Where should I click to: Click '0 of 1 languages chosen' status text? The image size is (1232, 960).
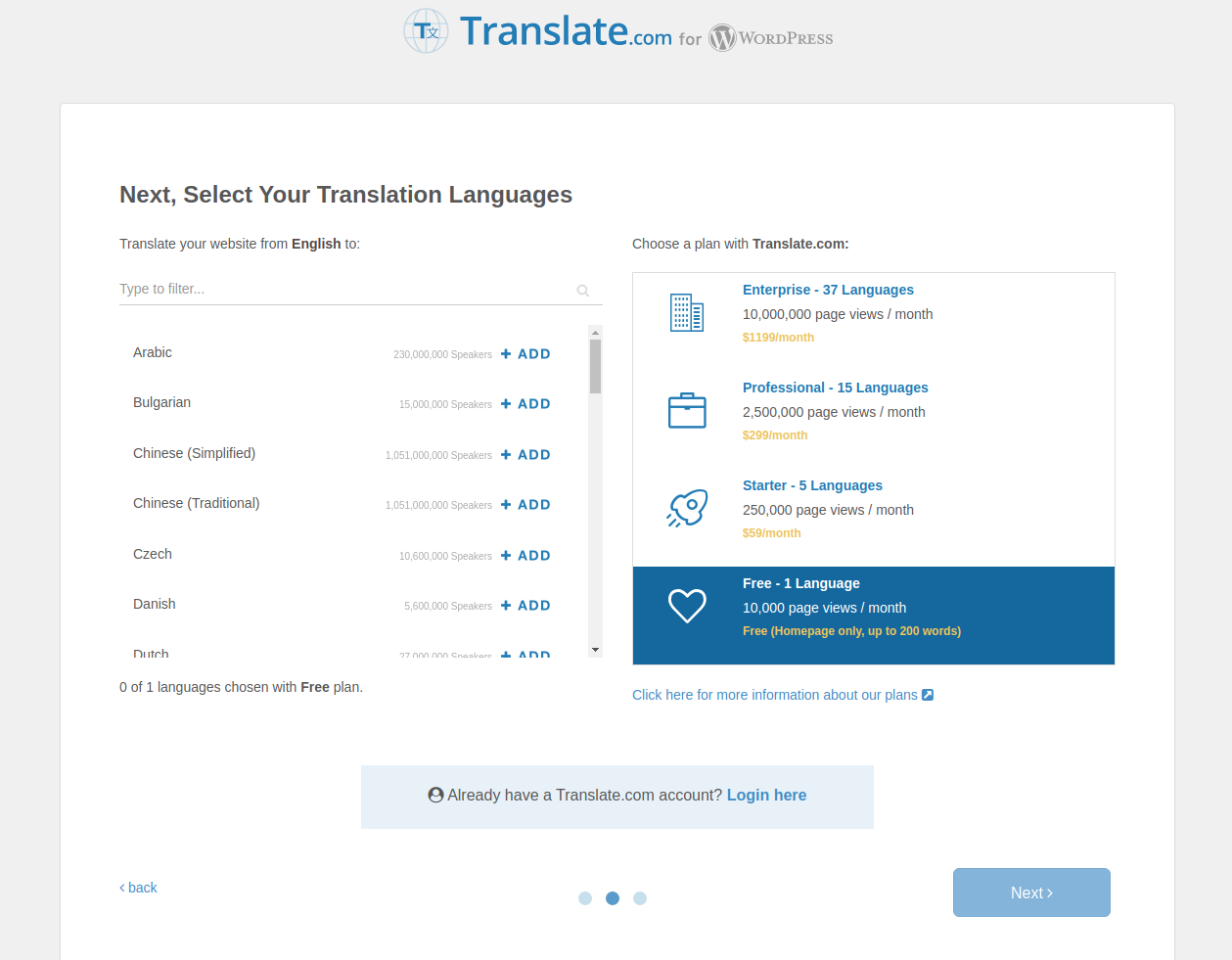pos(241,687)
